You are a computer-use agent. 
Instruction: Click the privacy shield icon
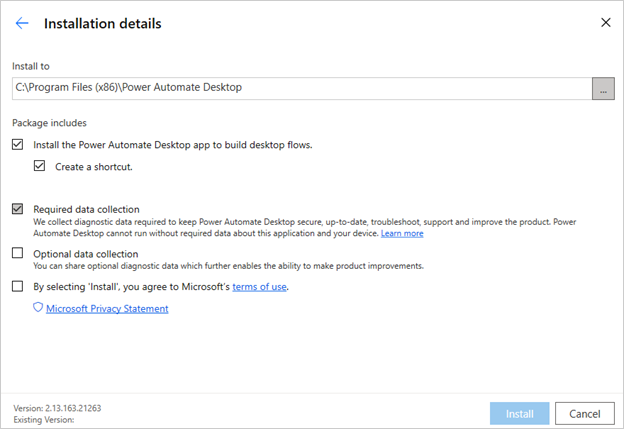point(38,307)
